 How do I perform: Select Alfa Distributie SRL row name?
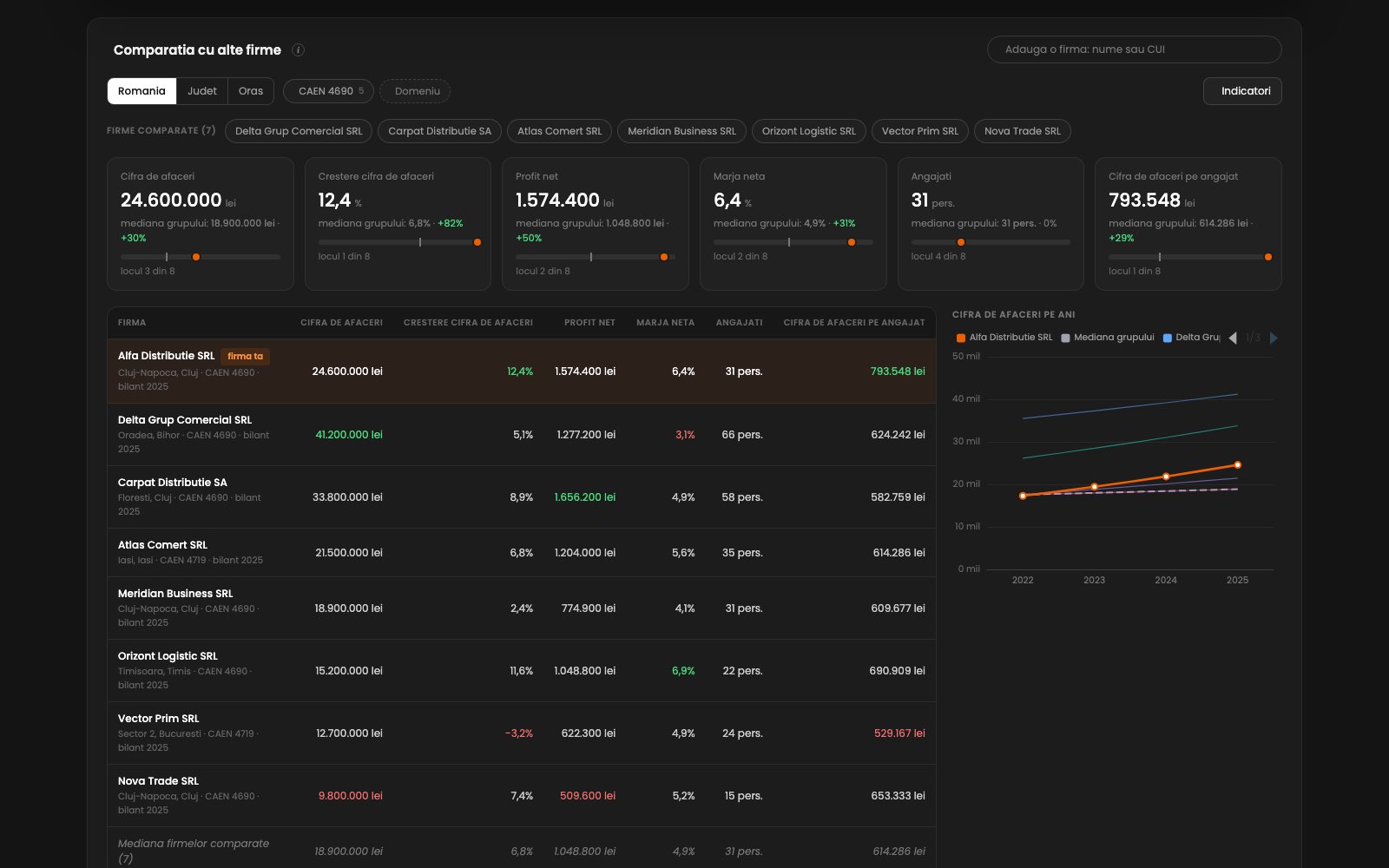point(166,356)
